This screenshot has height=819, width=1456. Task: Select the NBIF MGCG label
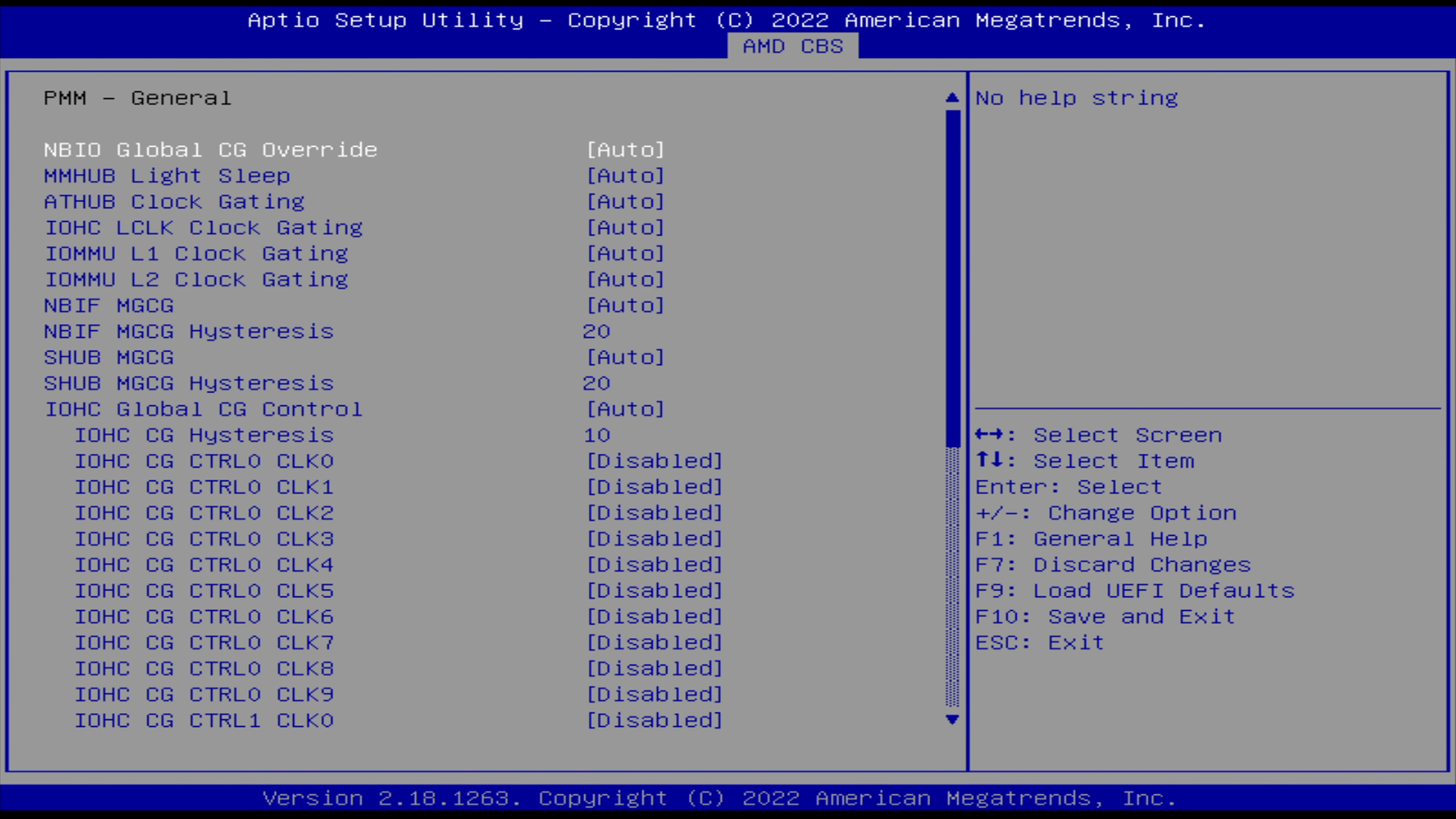(109, 306)
